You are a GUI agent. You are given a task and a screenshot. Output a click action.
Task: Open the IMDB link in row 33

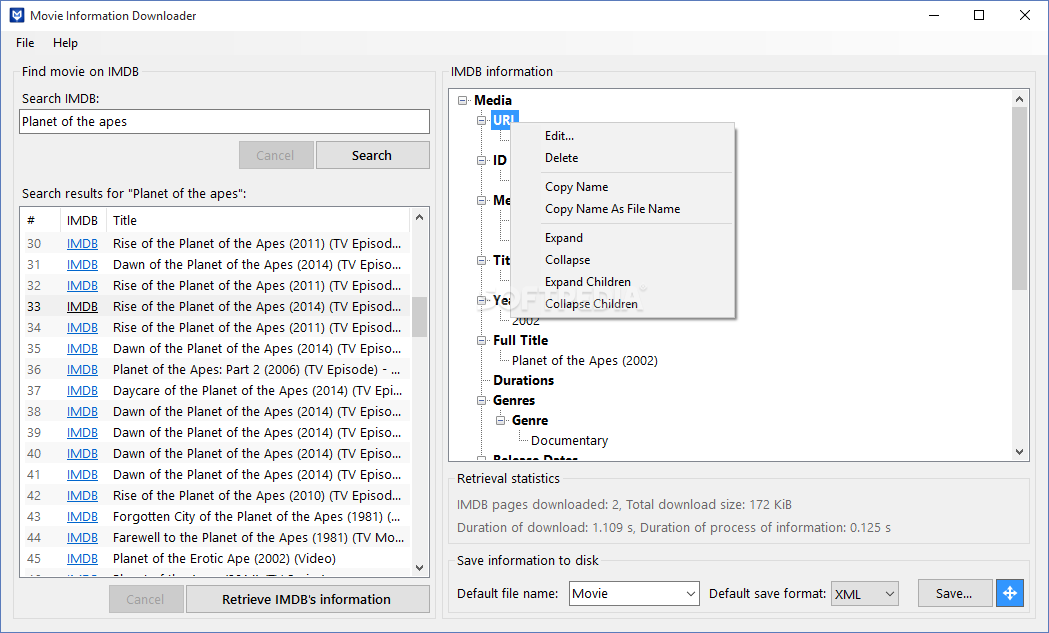(x=82, y=307)
